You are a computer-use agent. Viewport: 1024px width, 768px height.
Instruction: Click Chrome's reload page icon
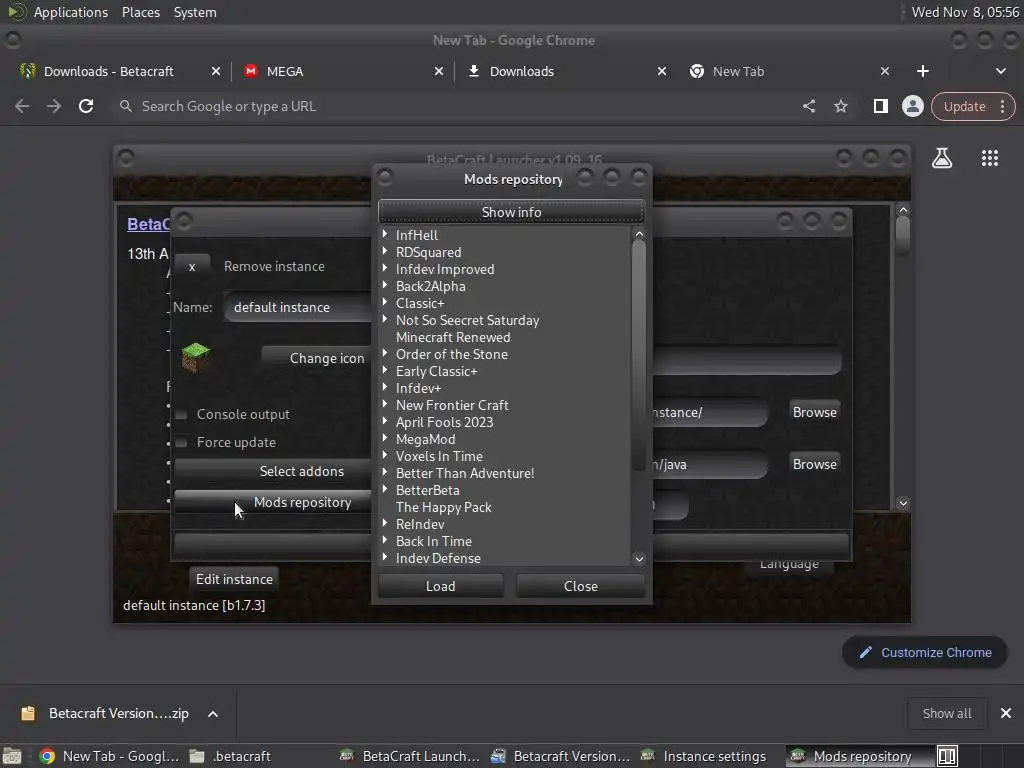tap(86, 106)
